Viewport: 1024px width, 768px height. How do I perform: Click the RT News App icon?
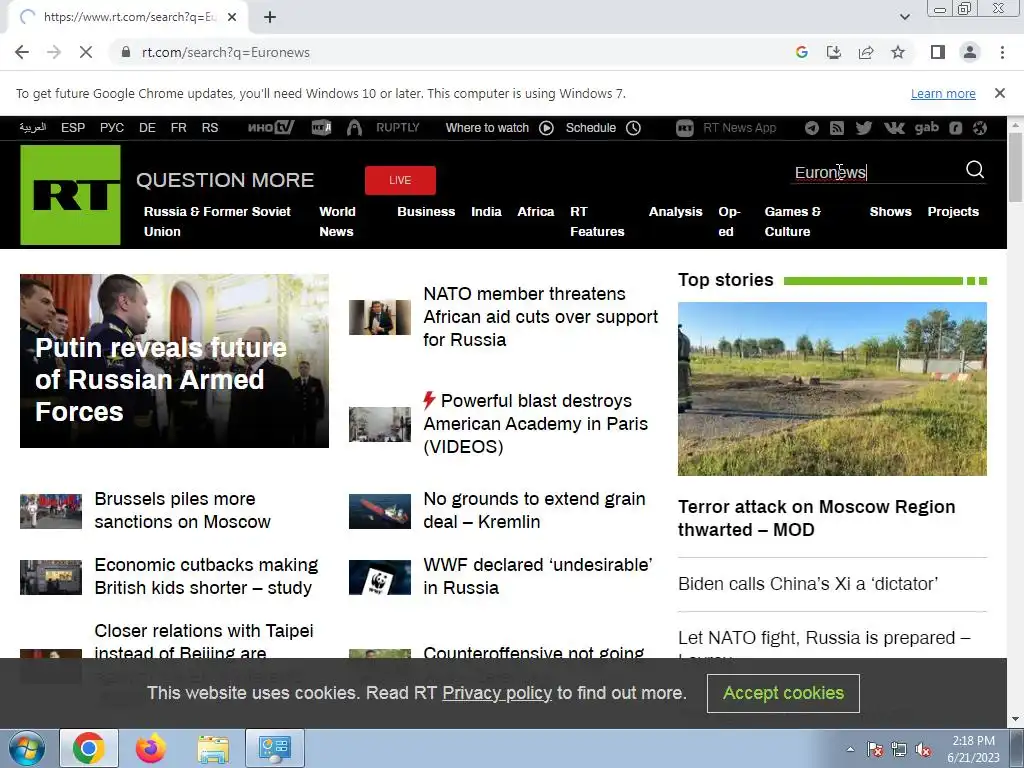(684, 128)
